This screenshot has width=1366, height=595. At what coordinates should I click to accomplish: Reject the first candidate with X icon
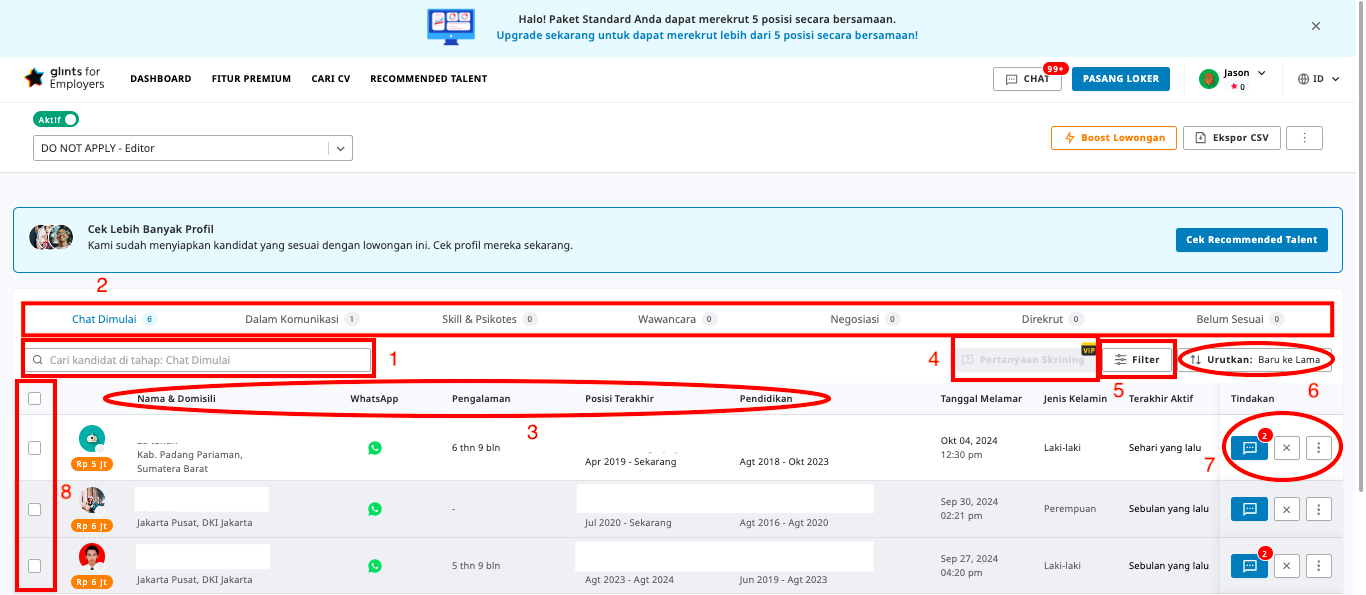1287,448
